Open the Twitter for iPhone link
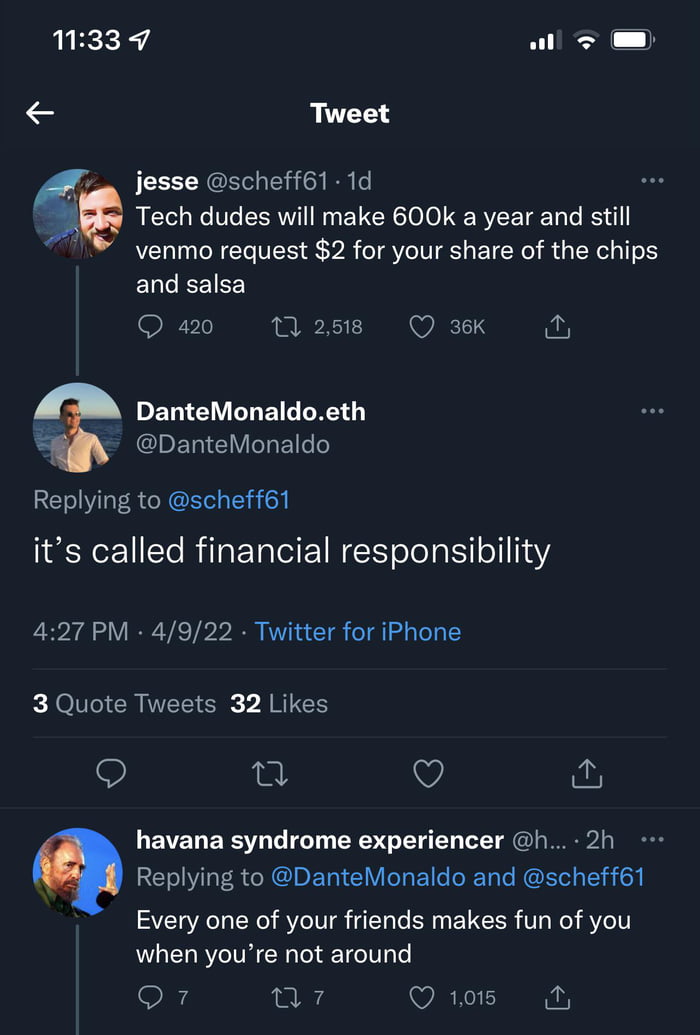Viewport: 700px width, 1035px height. click(358, 632)
